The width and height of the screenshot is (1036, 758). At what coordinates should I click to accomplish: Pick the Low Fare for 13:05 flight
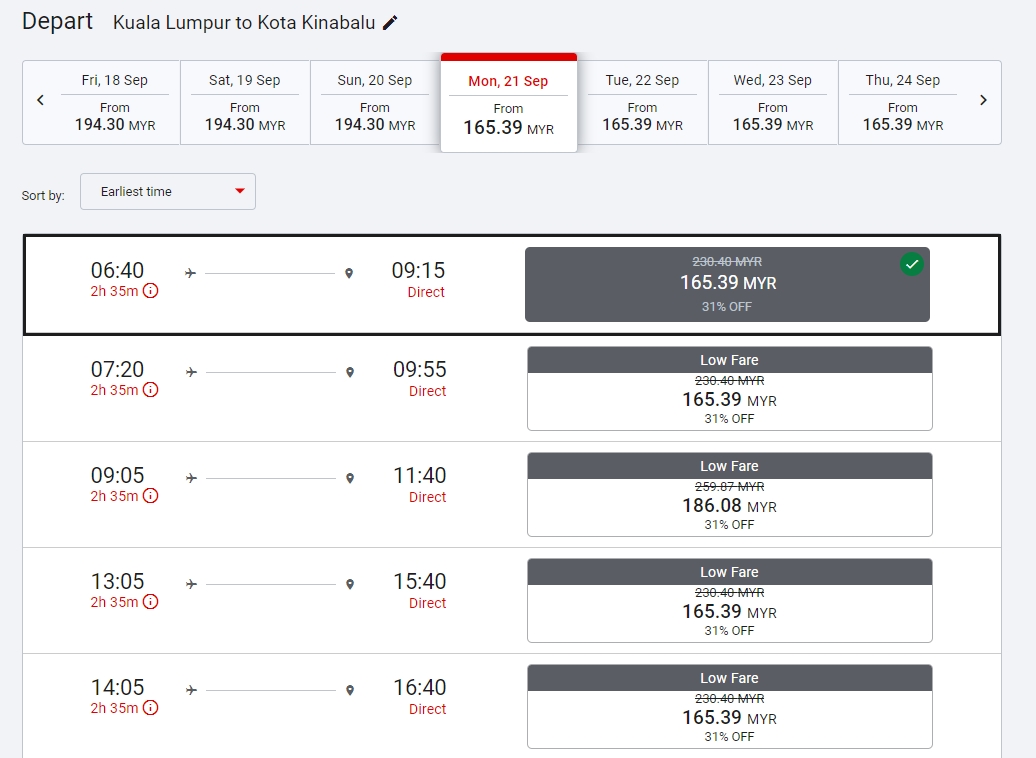click(x=729, y=601)
